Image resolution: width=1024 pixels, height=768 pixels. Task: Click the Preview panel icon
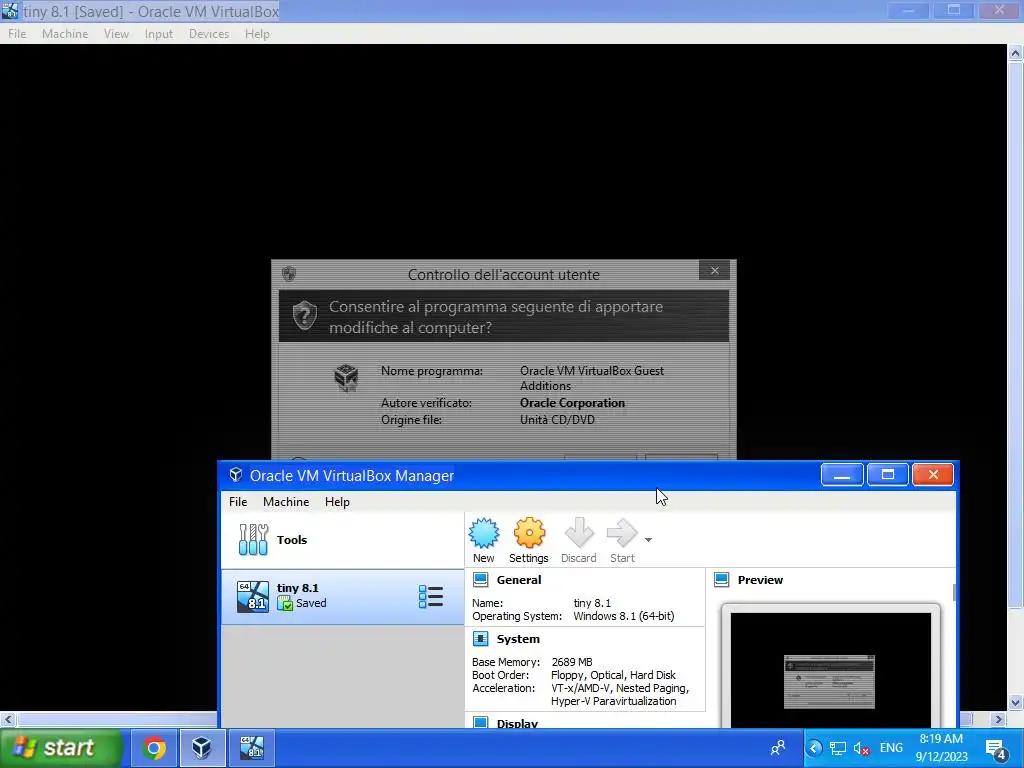tap(722, 579)
